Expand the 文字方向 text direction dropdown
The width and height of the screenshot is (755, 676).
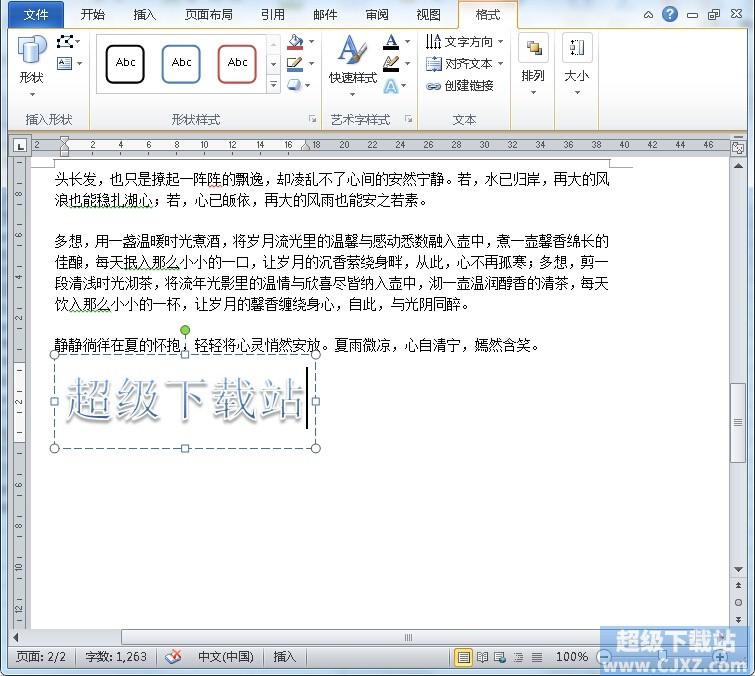pos(500,42)
